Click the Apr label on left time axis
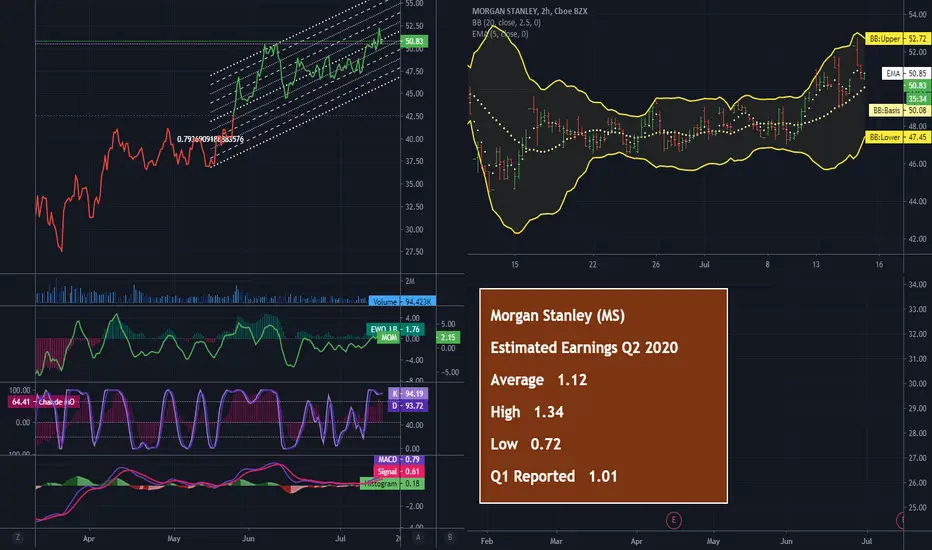The width and height of the screenshot is (932, 550). pos(89,539)
